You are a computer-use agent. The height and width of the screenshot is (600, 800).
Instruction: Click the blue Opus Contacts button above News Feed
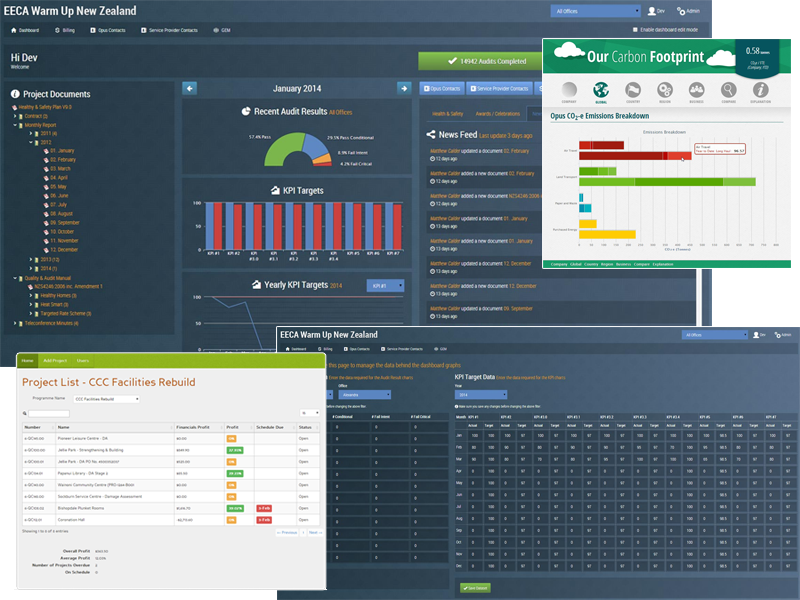[442, 88]
